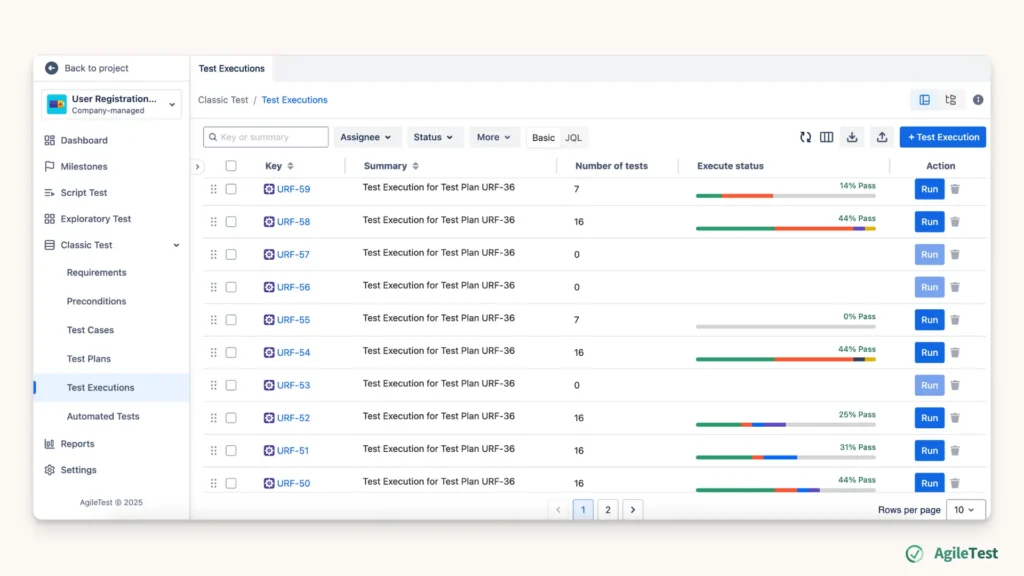Click the upload/export icon
The width and height of the screenshot is (1024, 576).
coord(881,137)
